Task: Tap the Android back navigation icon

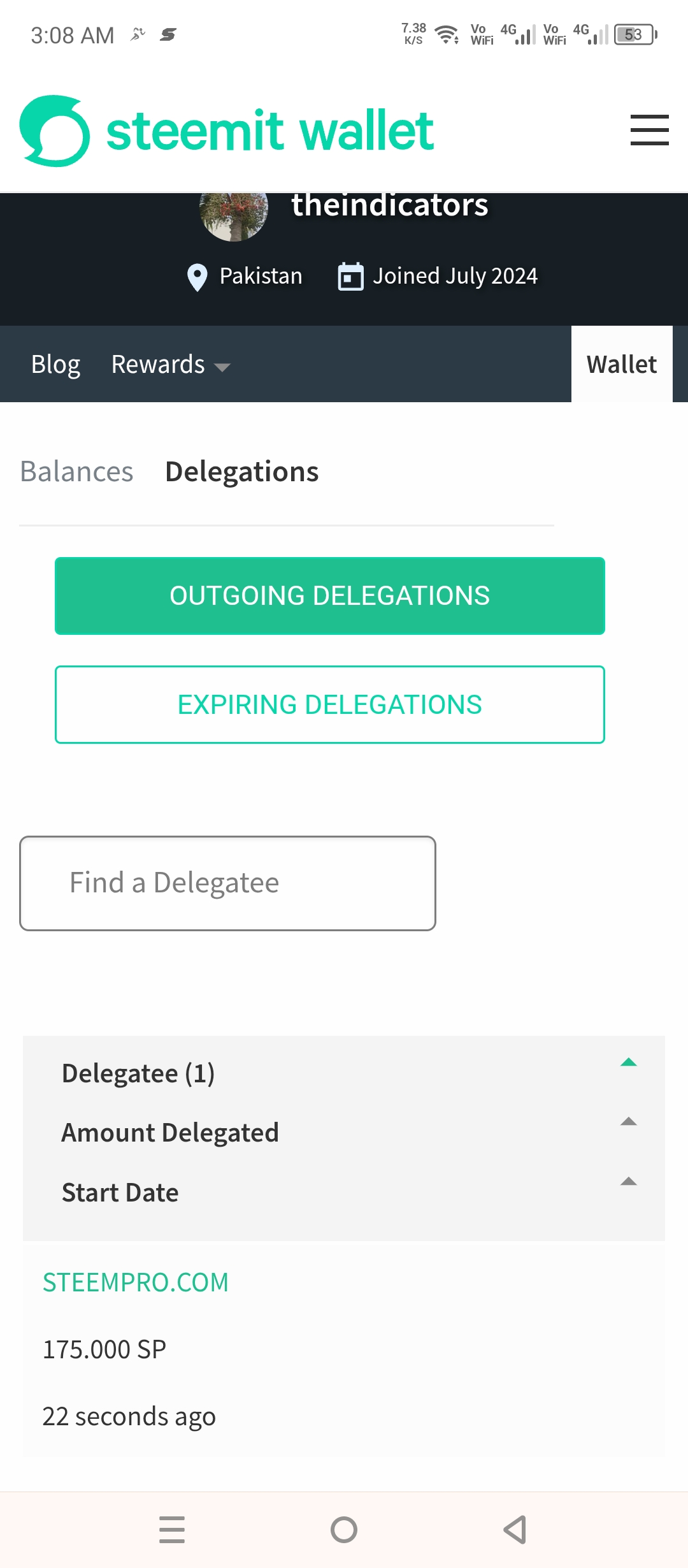Action: 515,1530
